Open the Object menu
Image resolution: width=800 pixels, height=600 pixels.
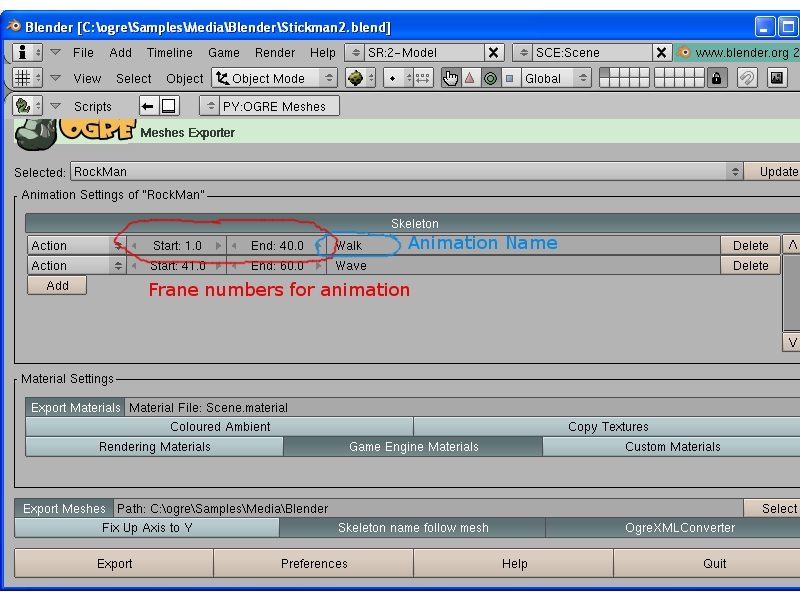[x=184, y=79]
